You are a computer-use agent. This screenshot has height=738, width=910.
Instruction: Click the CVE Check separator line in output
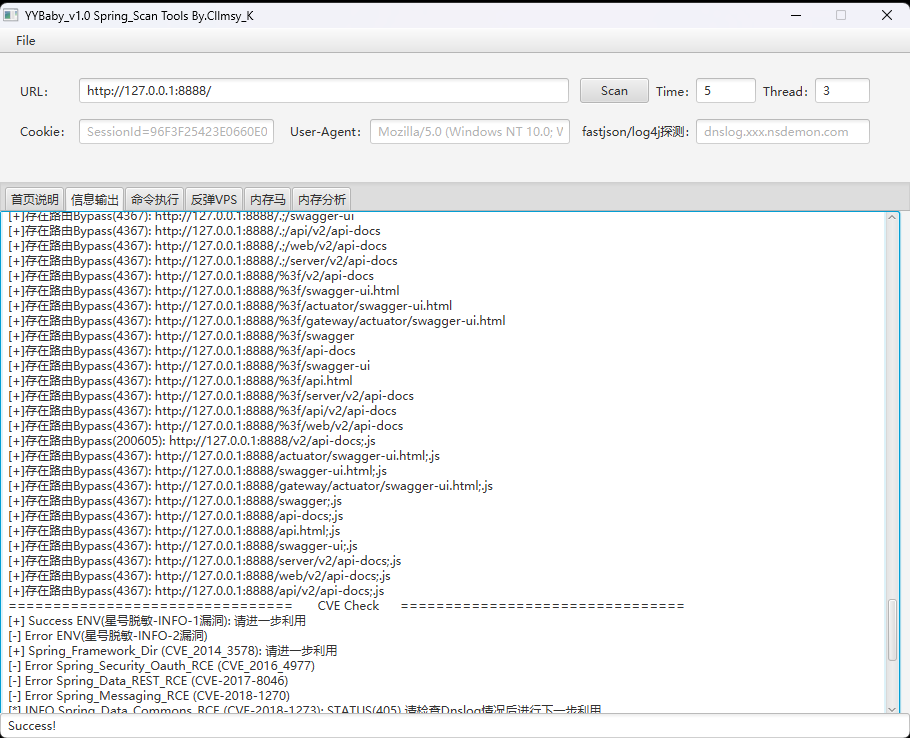(x=346, y=606)
